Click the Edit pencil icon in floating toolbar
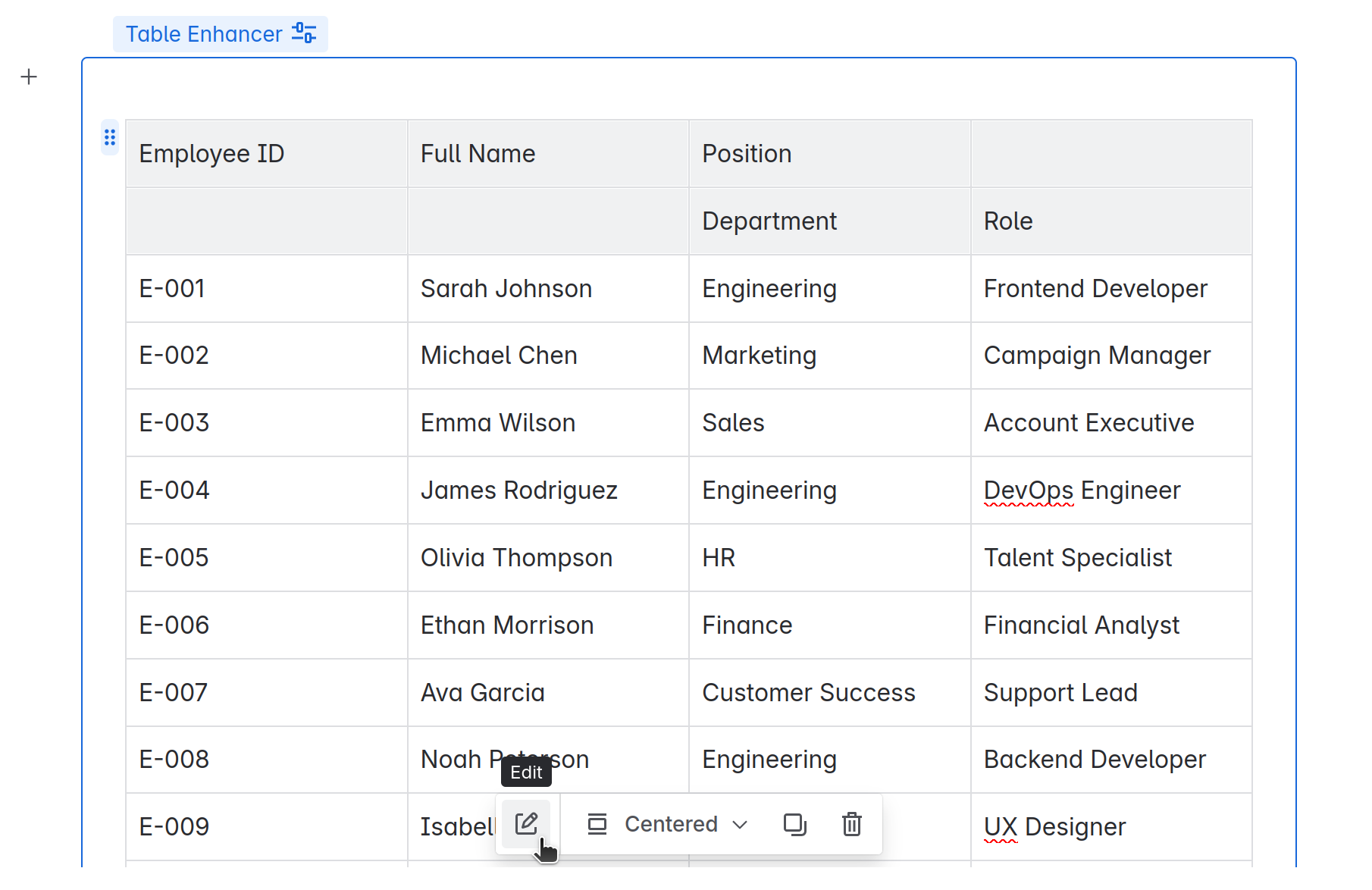1372x890 pixels. click(526, 824)
